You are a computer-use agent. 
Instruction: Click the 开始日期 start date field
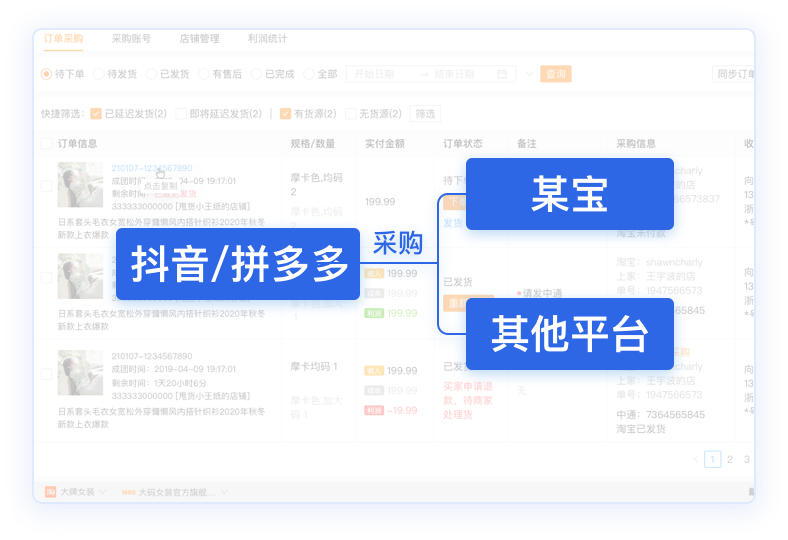click(374, 74)
